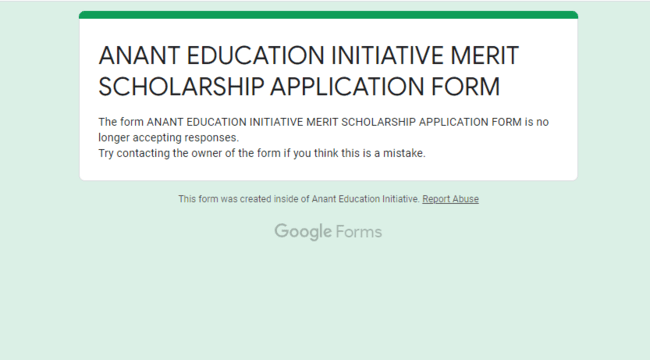Image resolution: width=650 pixels, height=360 pixels.
Task: Click 'Anant Education Initiative' in the footer note
Action: point(365,199)
